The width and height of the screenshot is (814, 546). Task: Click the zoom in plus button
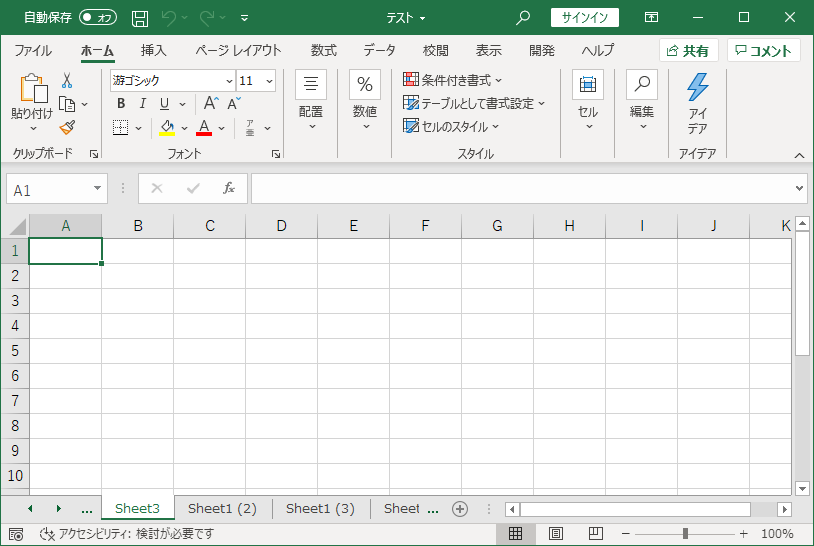click(x=743, y=534)
